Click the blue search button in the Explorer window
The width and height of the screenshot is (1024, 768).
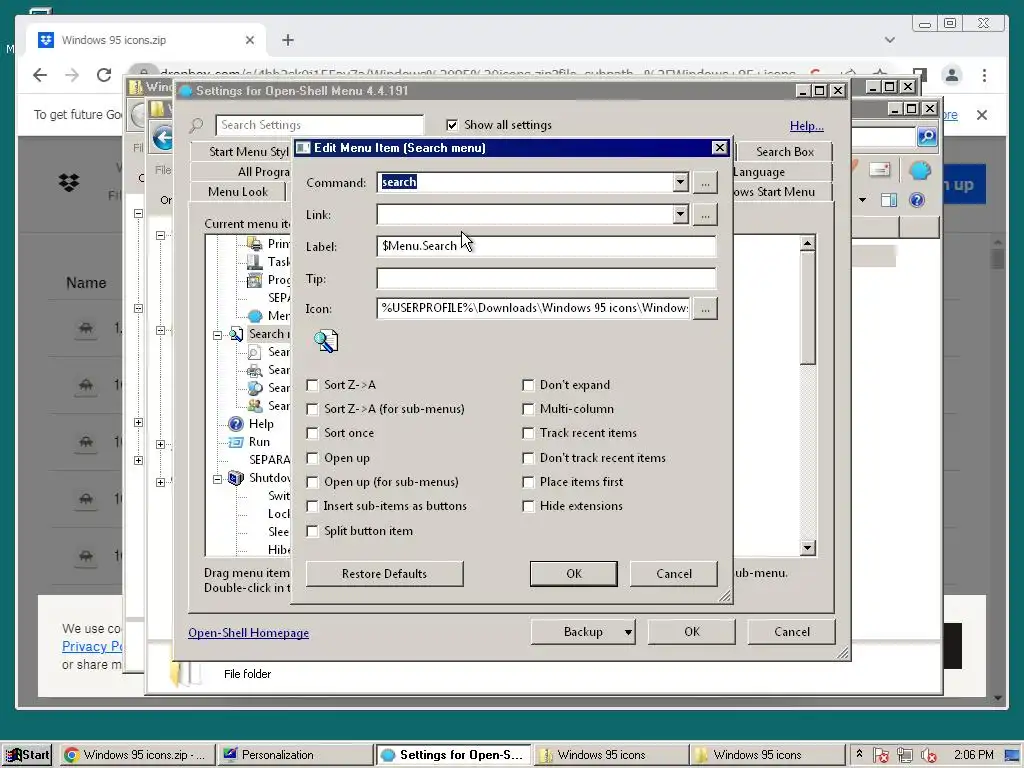(x=927, y=136)
